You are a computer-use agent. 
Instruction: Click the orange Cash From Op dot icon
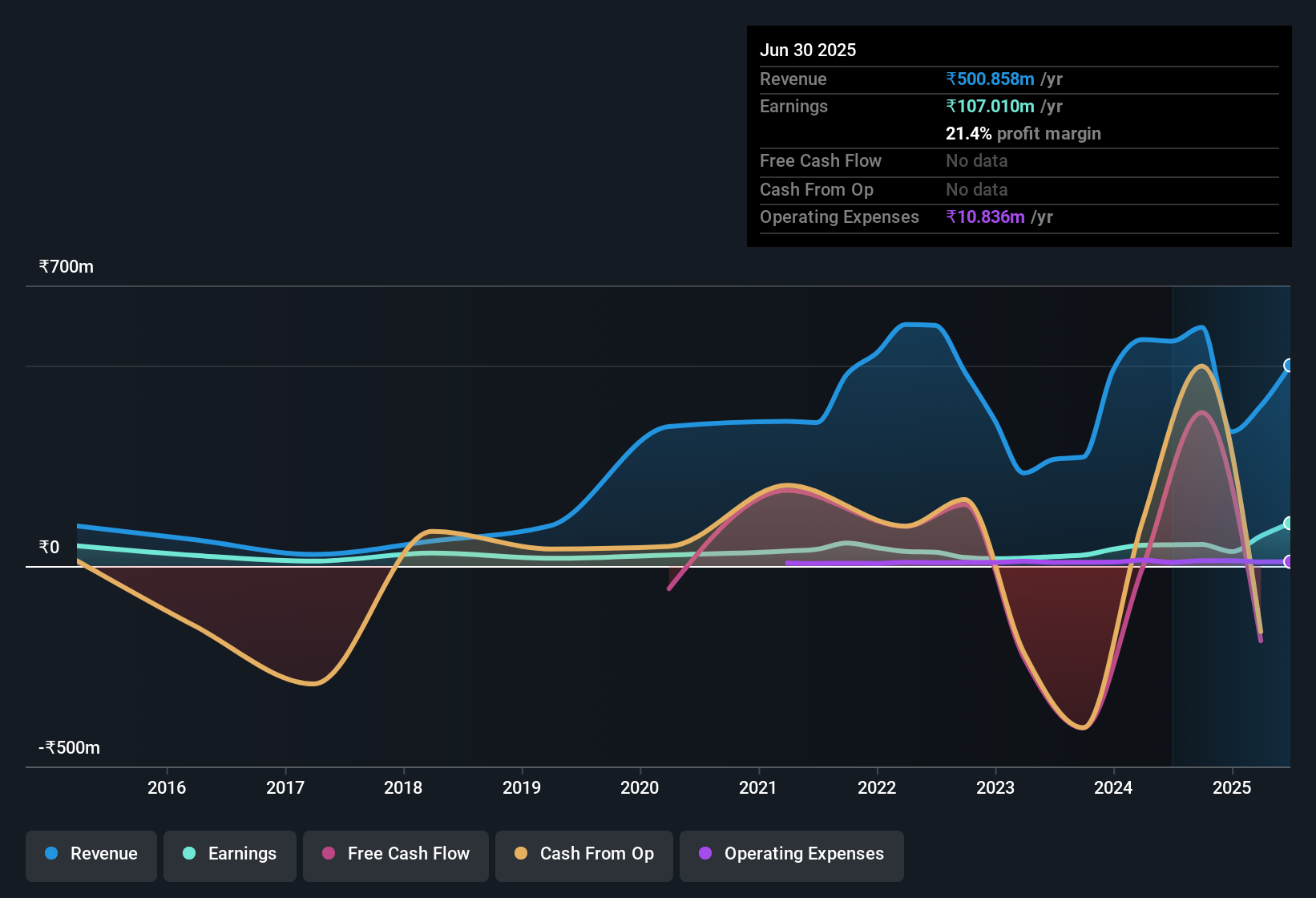pyautogui.click(x=522, y=854)
